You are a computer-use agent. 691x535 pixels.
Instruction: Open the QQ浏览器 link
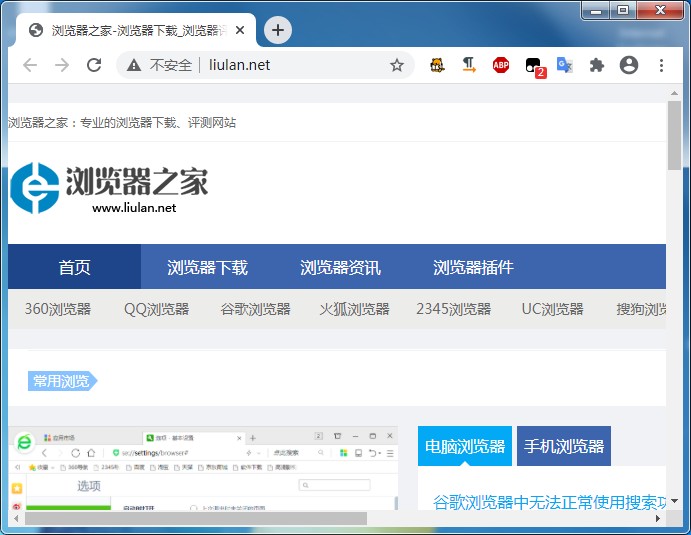(156, 309)
